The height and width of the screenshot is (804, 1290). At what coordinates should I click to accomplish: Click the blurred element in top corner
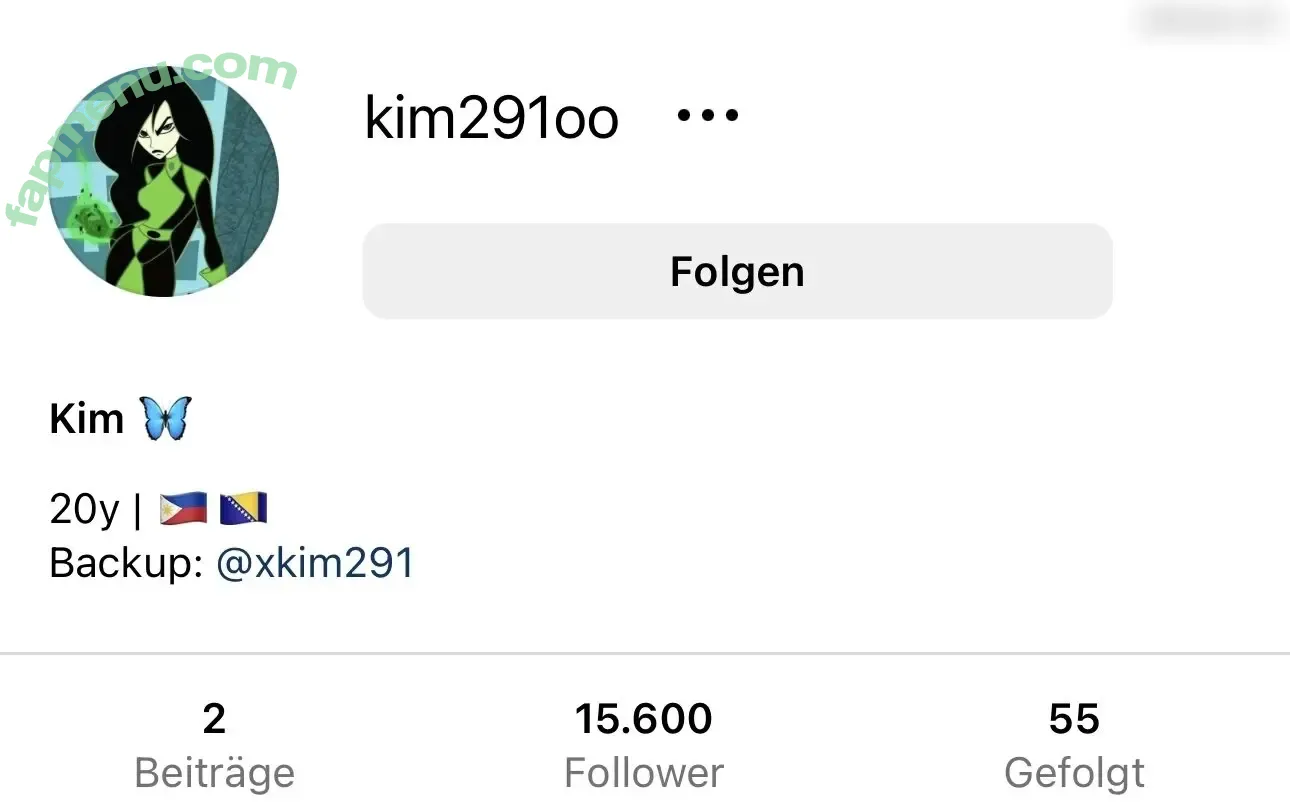(1211, 20)
